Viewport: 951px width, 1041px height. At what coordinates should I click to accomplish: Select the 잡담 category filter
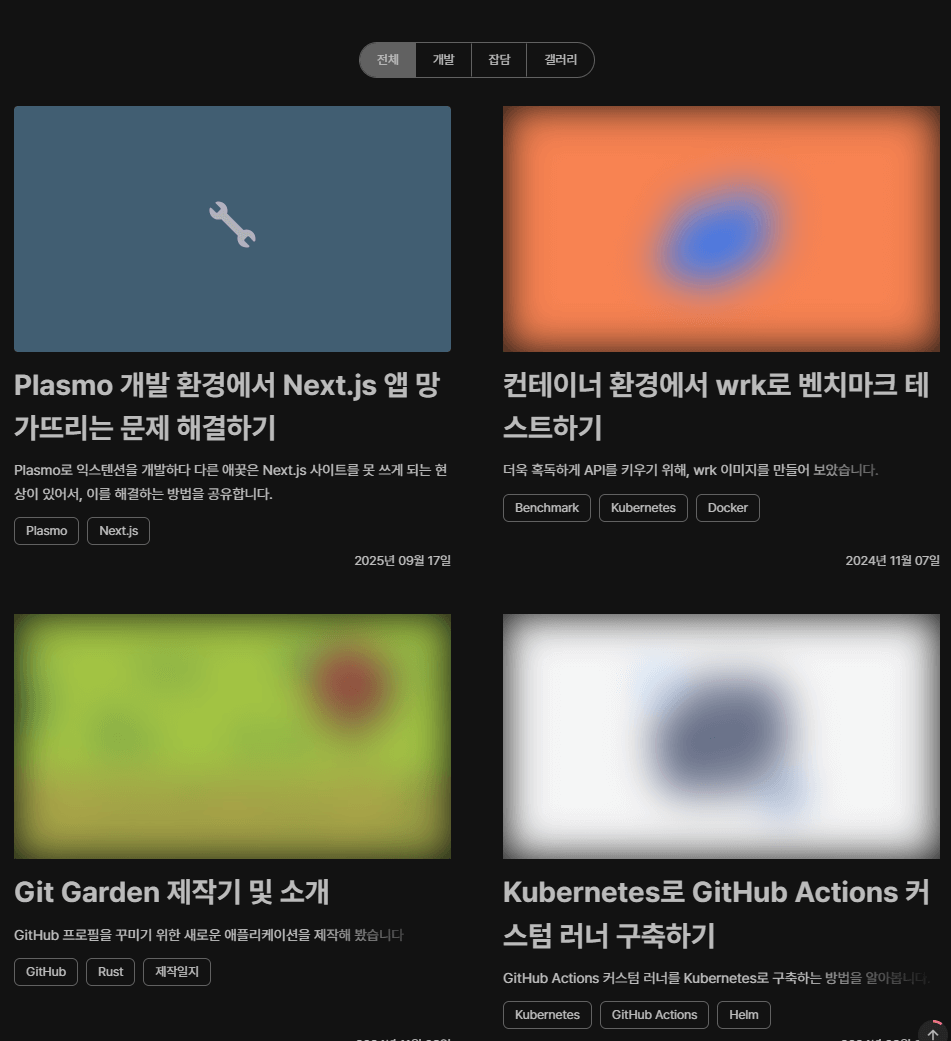498,60
